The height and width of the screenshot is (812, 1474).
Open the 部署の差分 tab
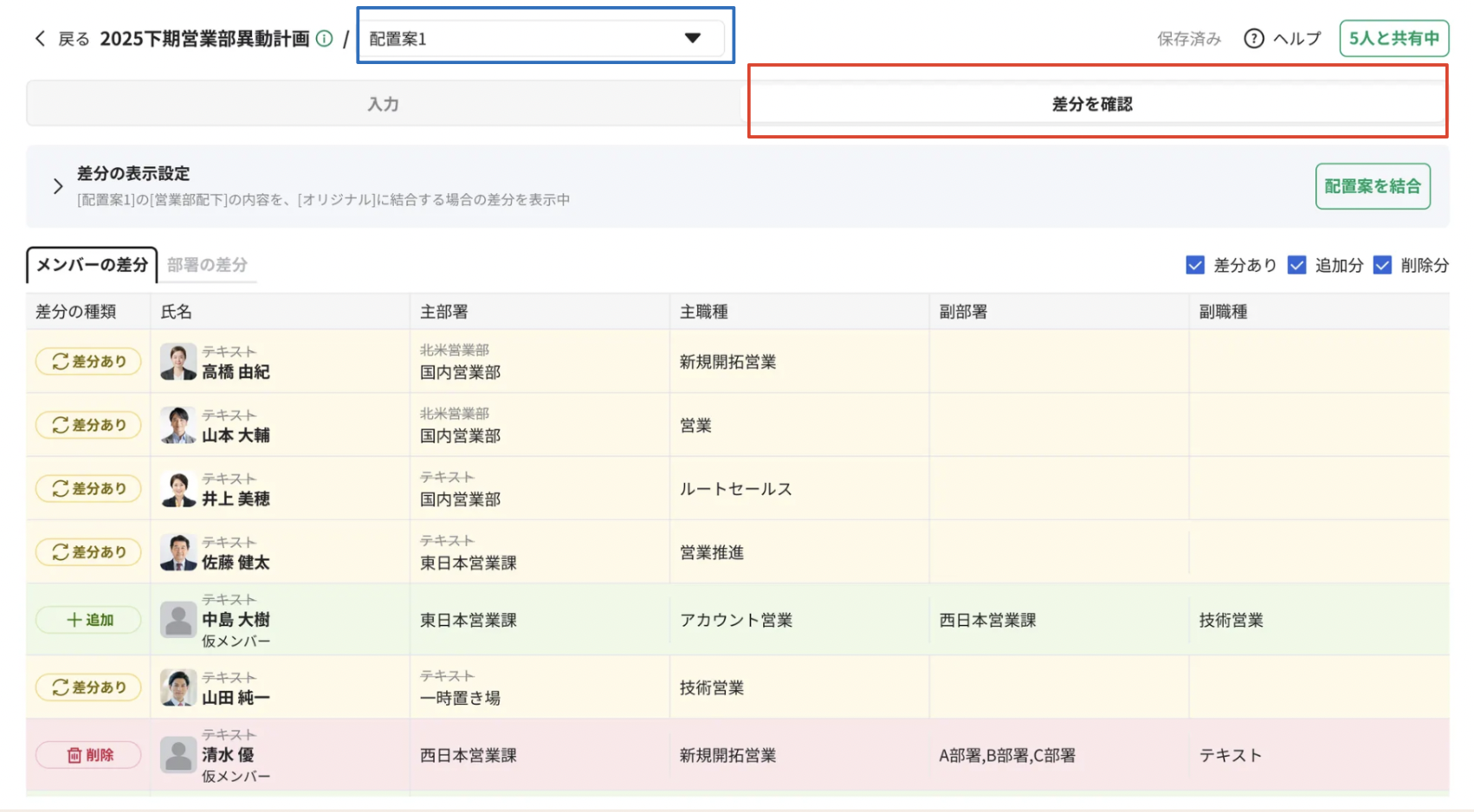pos(207,265)
